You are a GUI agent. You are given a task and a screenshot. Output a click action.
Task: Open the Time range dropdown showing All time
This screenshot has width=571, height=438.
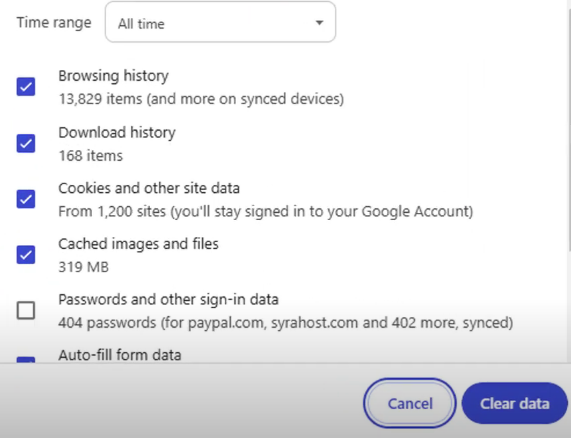(x=220, y=22)
